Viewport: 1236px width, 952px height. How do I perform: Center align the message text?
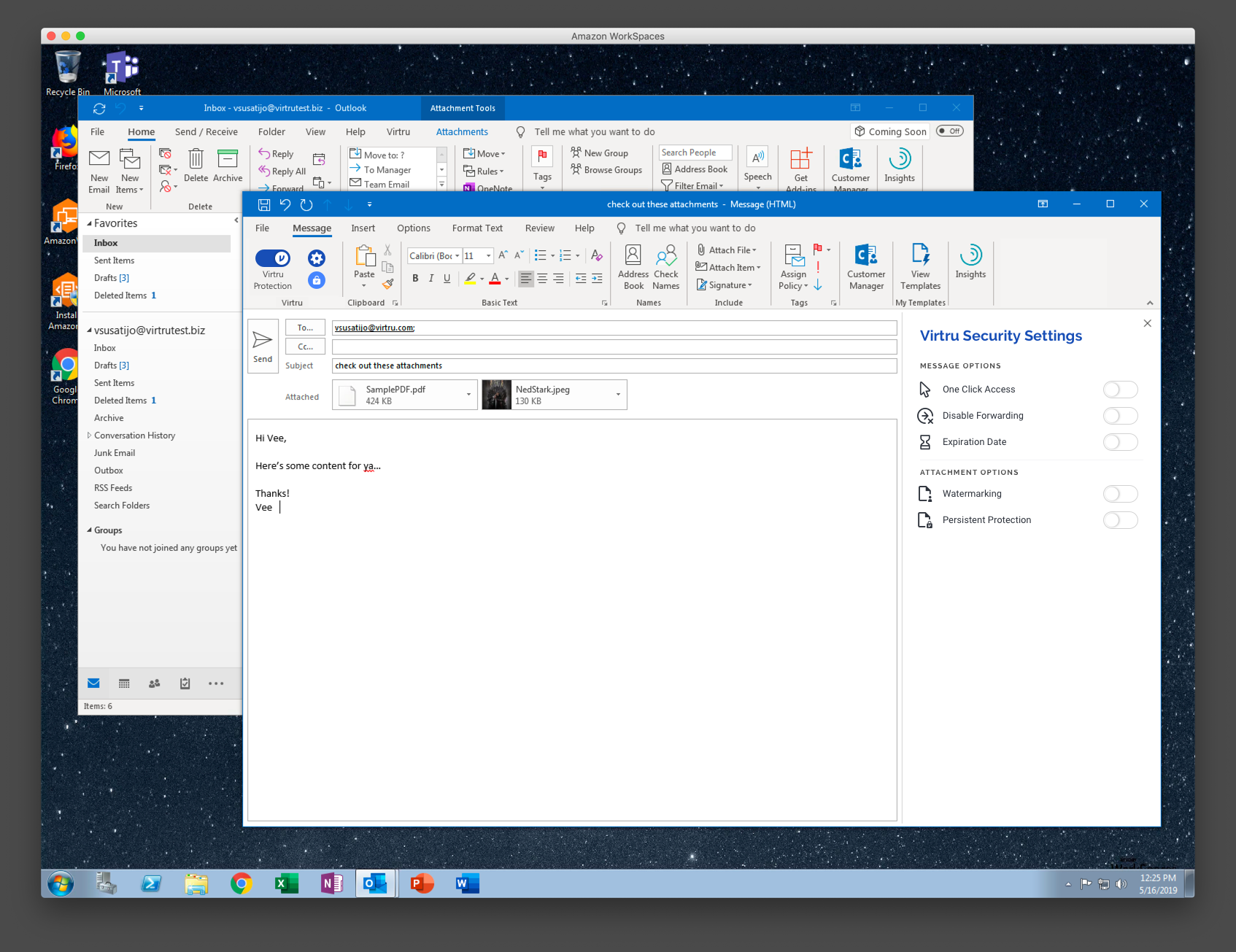pyautogui.click(x=542, y=279)
